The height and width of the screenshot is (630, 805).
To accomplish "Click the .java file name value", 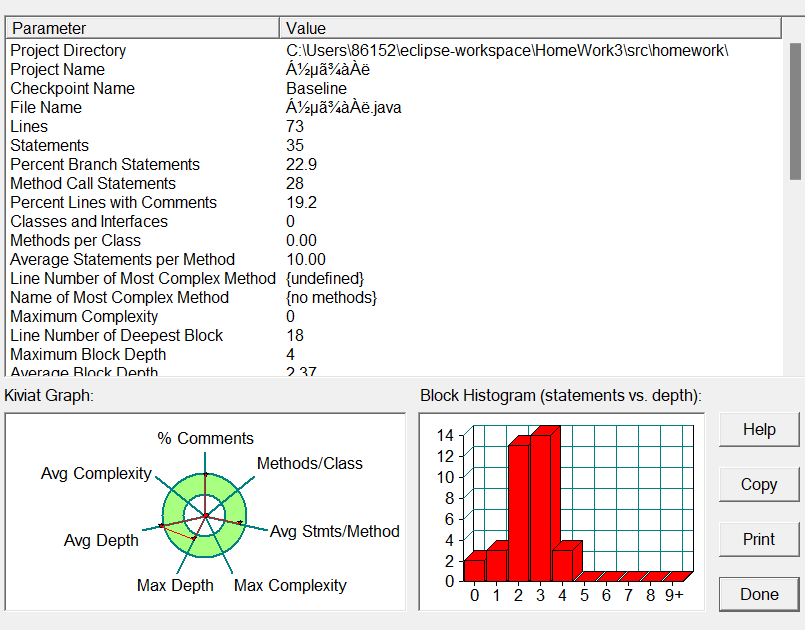I will pos(343,107).
